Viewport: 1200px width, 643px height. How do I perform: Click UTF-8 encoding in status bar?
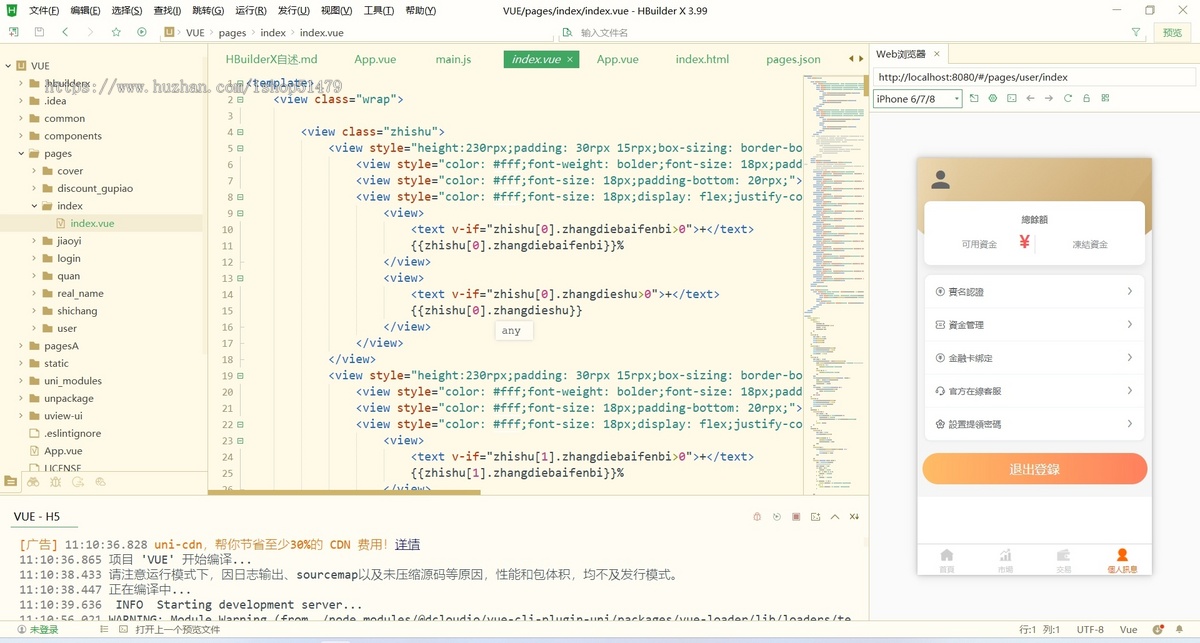(x=1090, y=630)
